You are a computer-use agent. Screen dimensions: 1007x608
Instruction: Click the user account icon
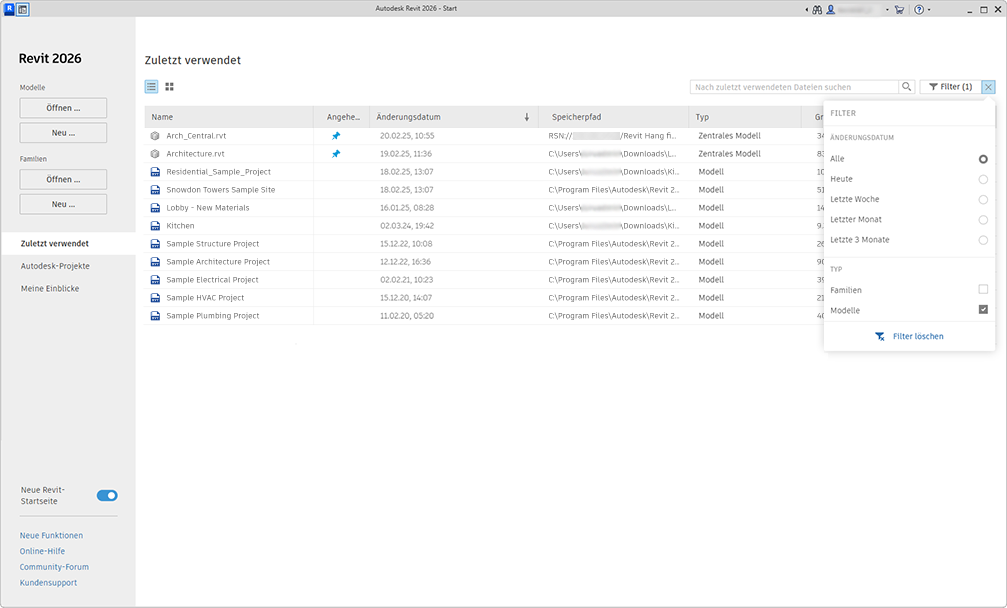(830, 10)
